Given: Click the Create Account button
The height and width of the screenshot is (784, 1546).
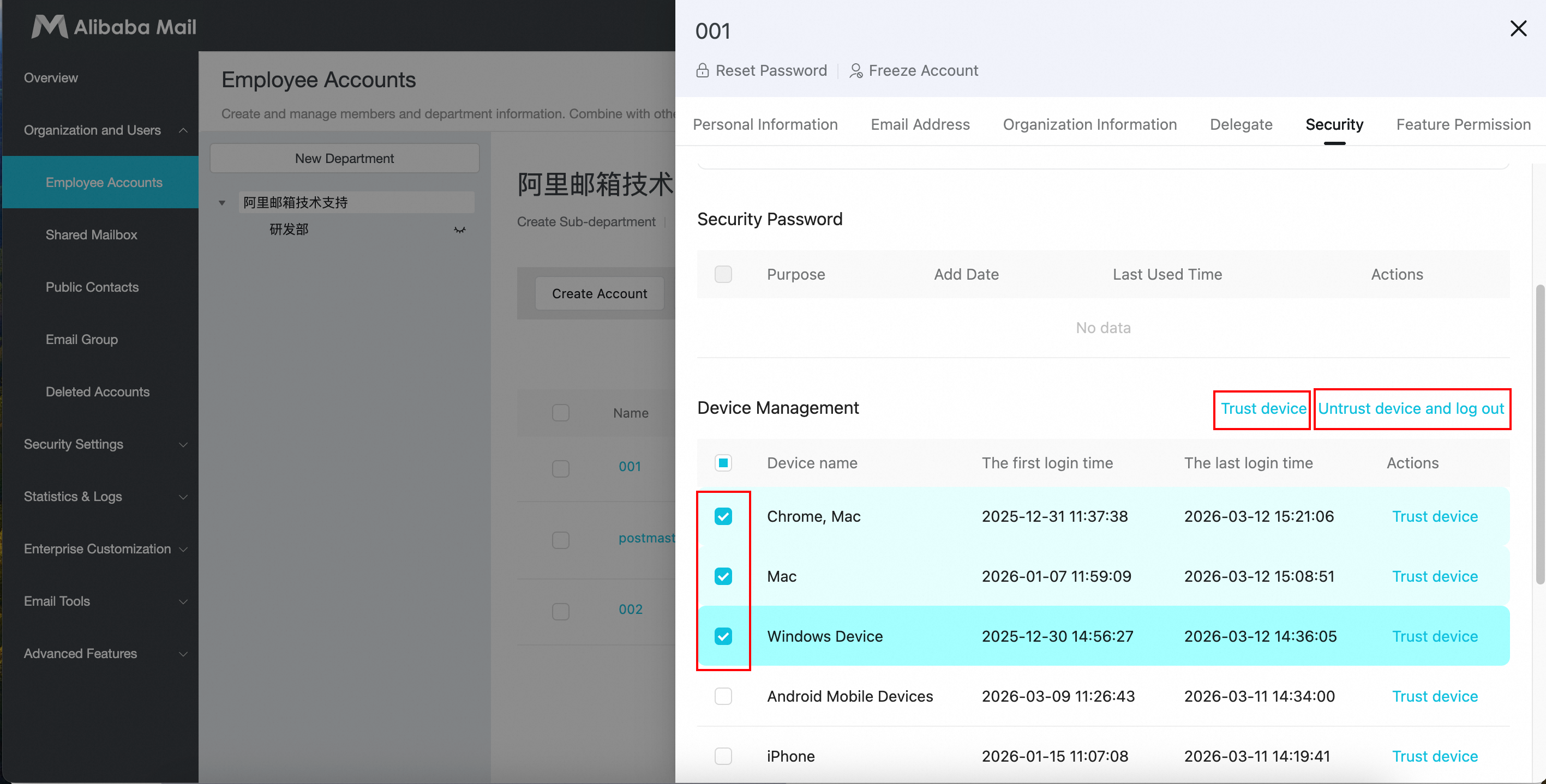Looking at the screenshot, I should tap(599, 293).
